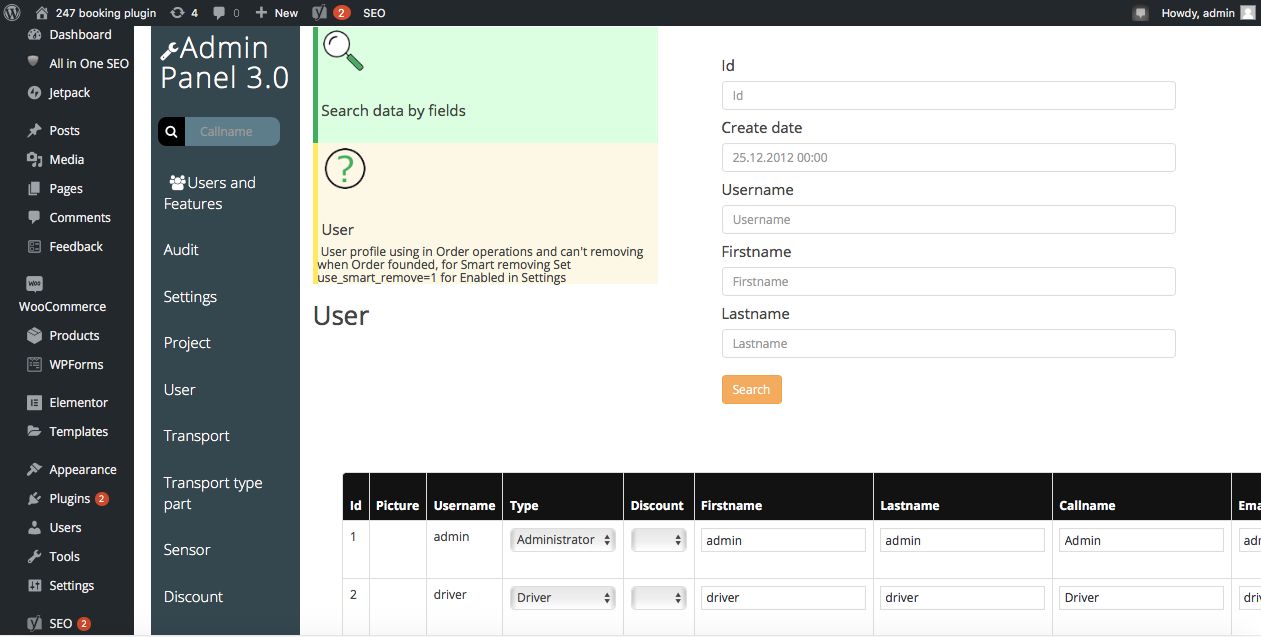Open Discount dropdown in driver row
The image size is (1261, 637).
point(658,598)
